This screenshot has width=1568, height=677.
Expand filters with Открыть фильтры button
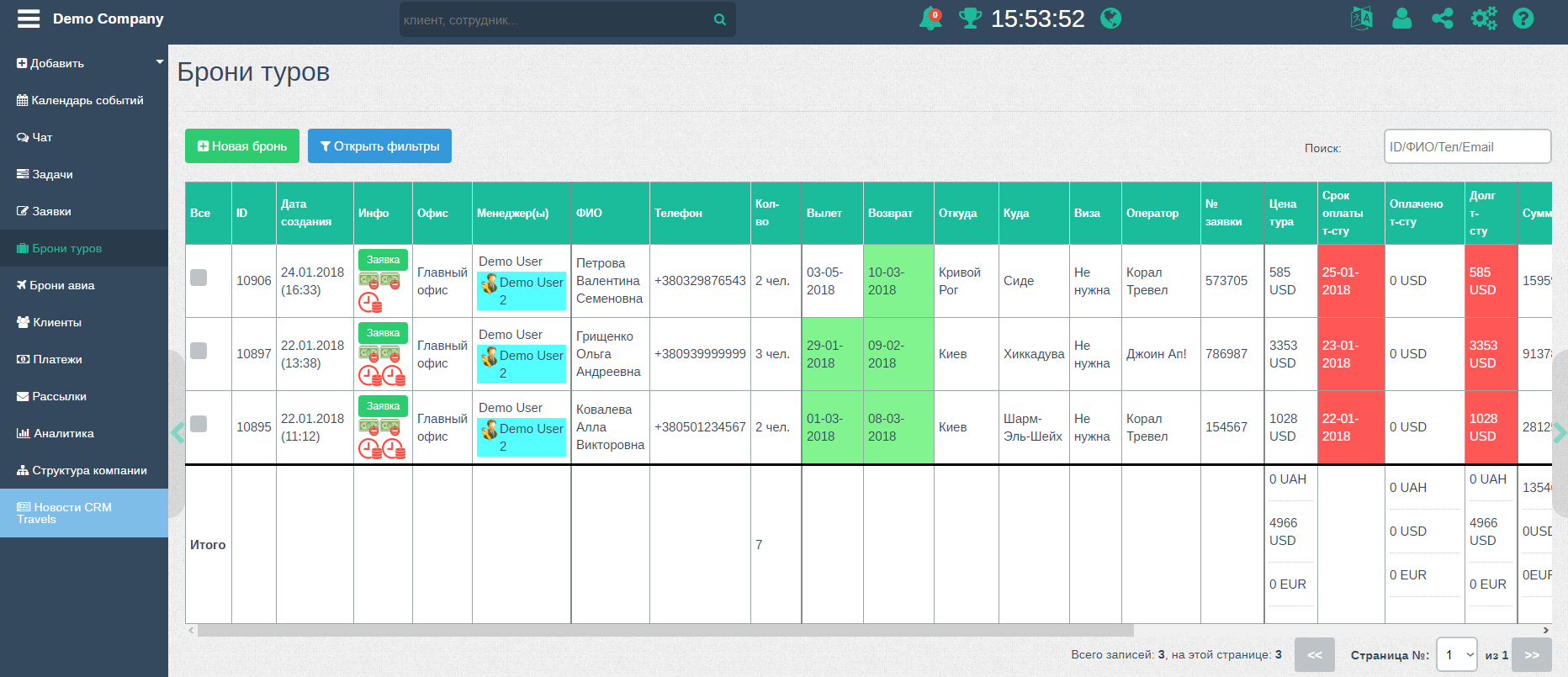[379, 146]
